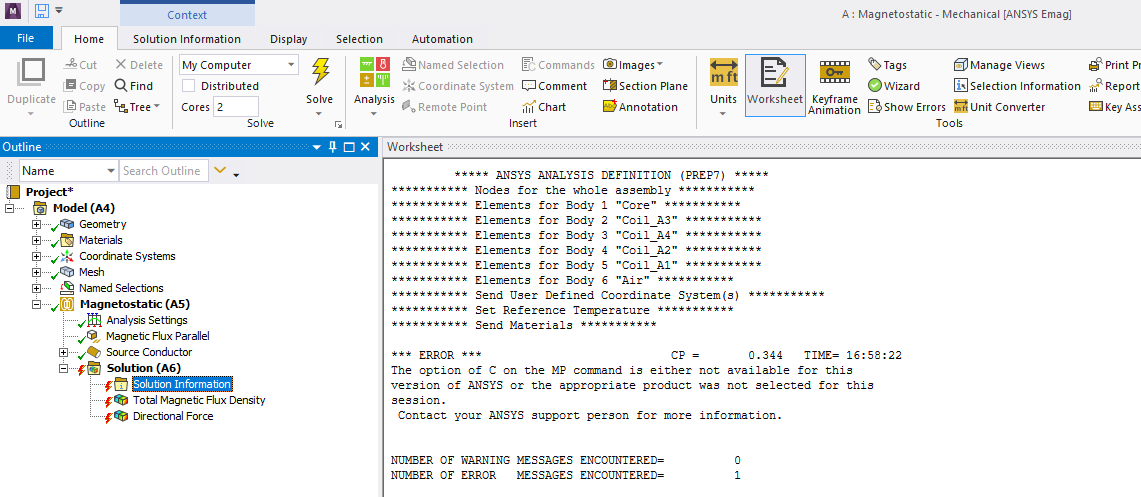Select the Project root node

point(49,192)
